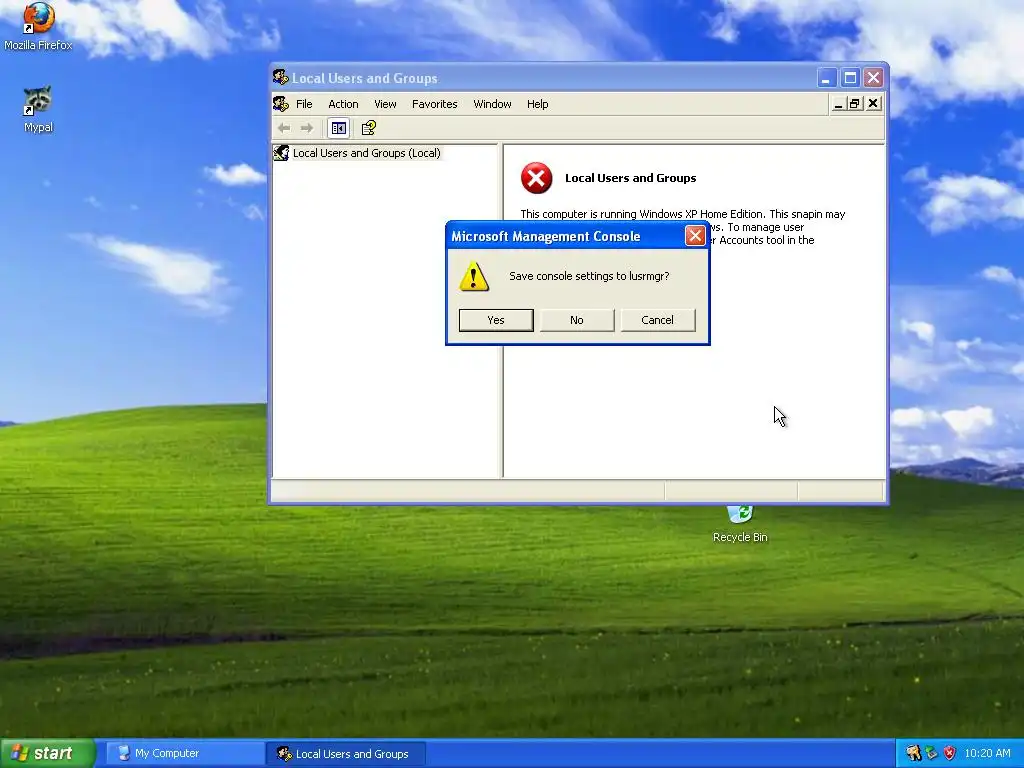The image size is (1024, 768).
Task: Open the Action menu
Action: (343, 104)
